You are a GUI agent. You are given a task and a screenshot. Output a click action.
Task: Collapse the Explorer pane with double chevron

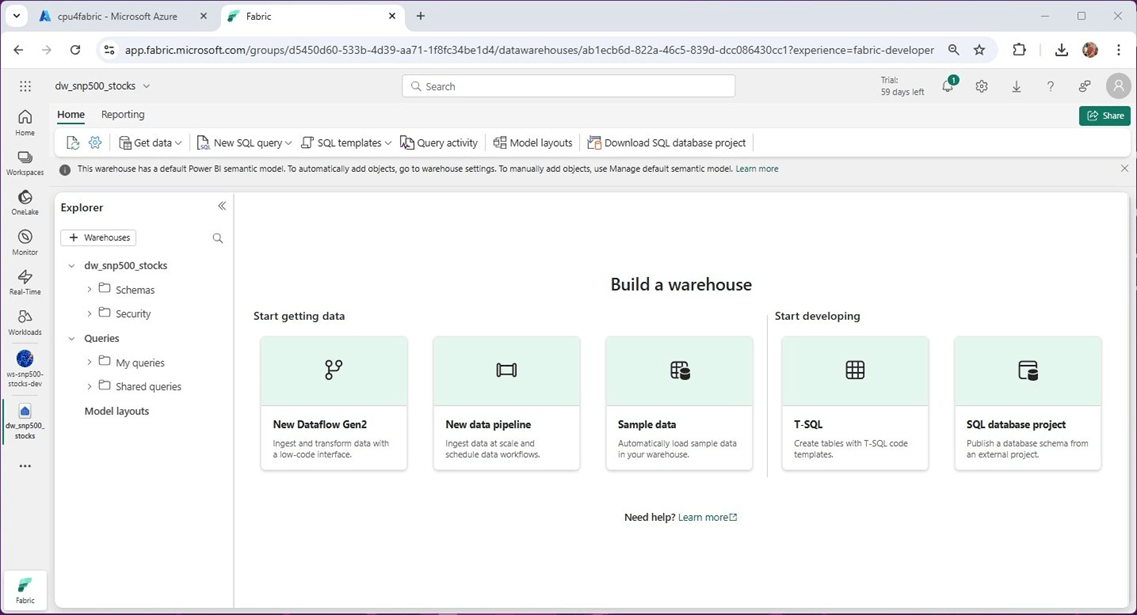222,206
